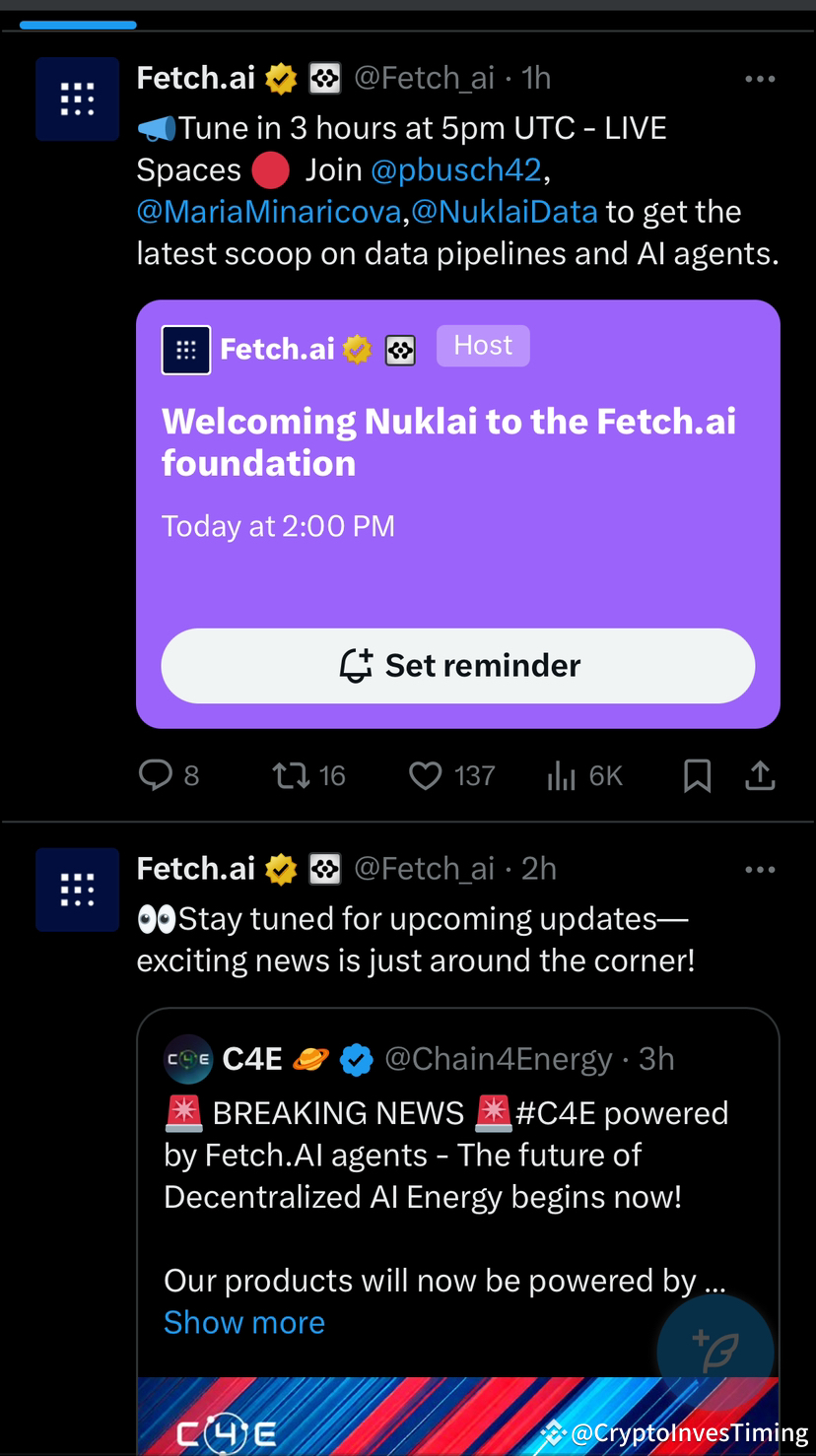Viewport: 816px width, 1456px height.
Task: Click the @Fetch_ai handle on the second tweet
Action: pos(424,868)
